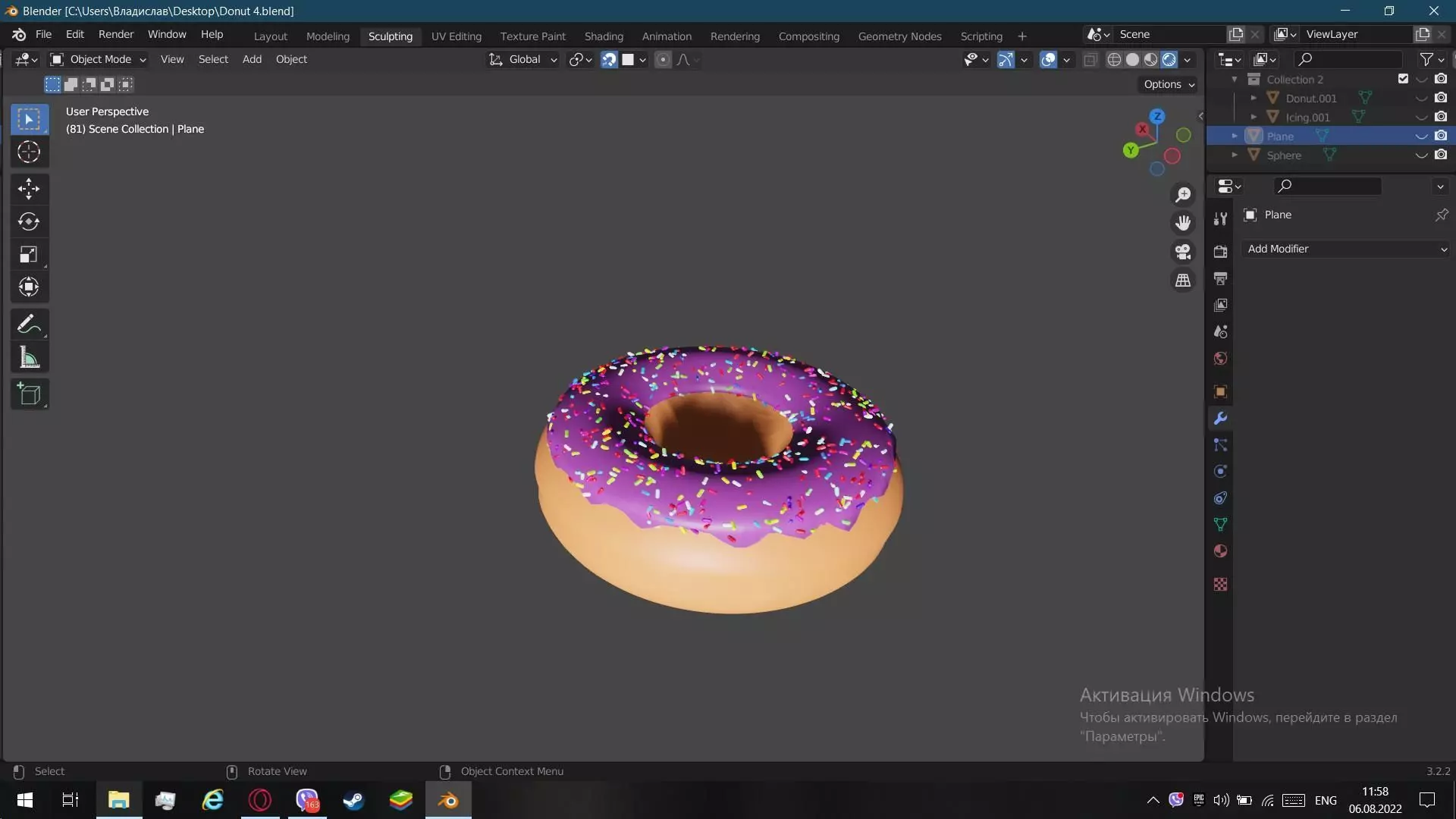Switch to solid viewport shading

point(1132,59)
